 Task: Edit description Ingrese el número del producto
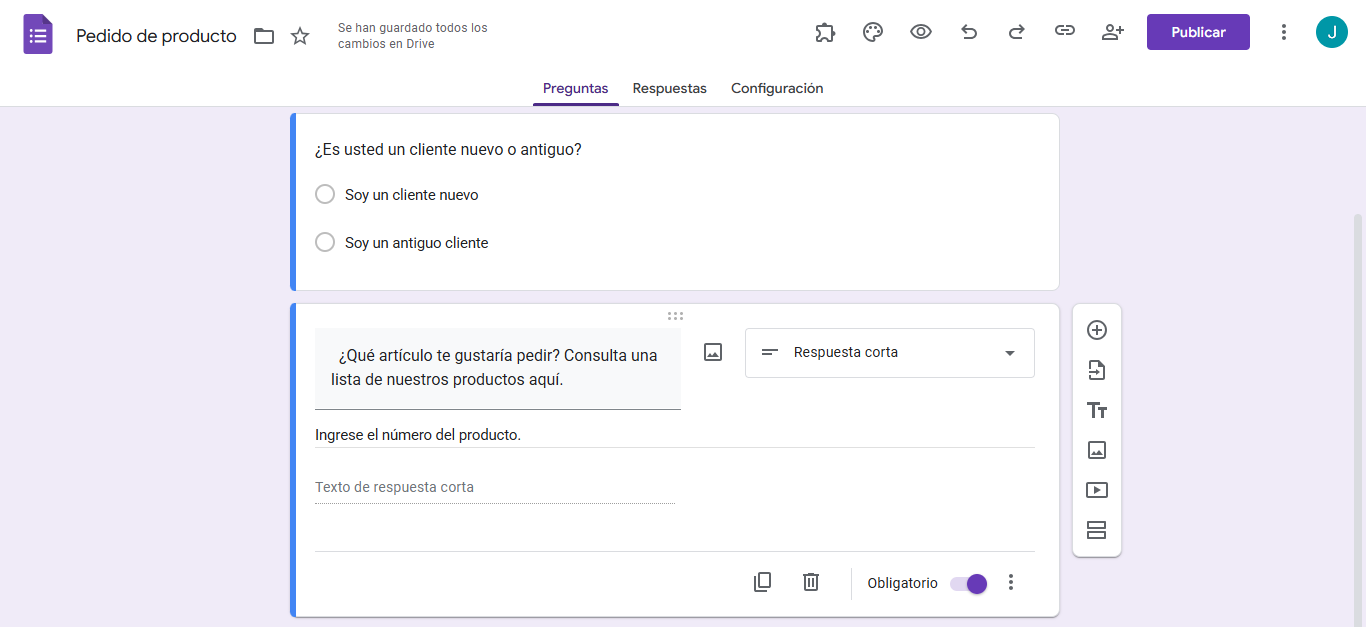(674, 435)
